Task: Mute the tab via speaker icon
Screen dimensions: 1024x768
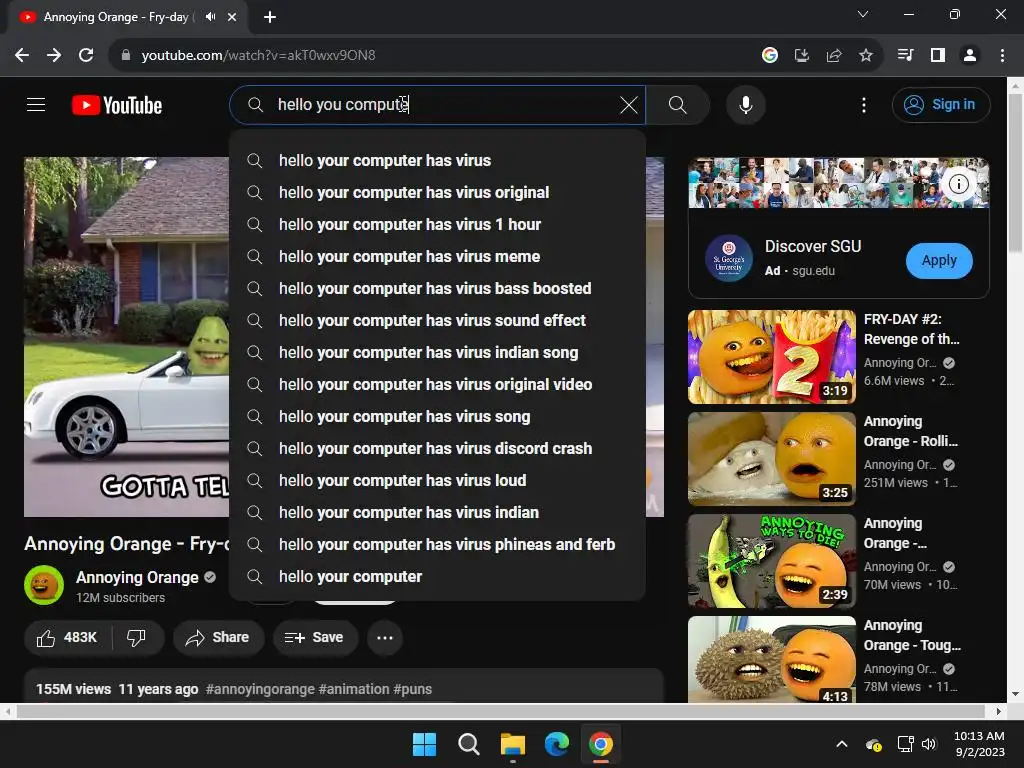Action: click(x=210, y=17)
